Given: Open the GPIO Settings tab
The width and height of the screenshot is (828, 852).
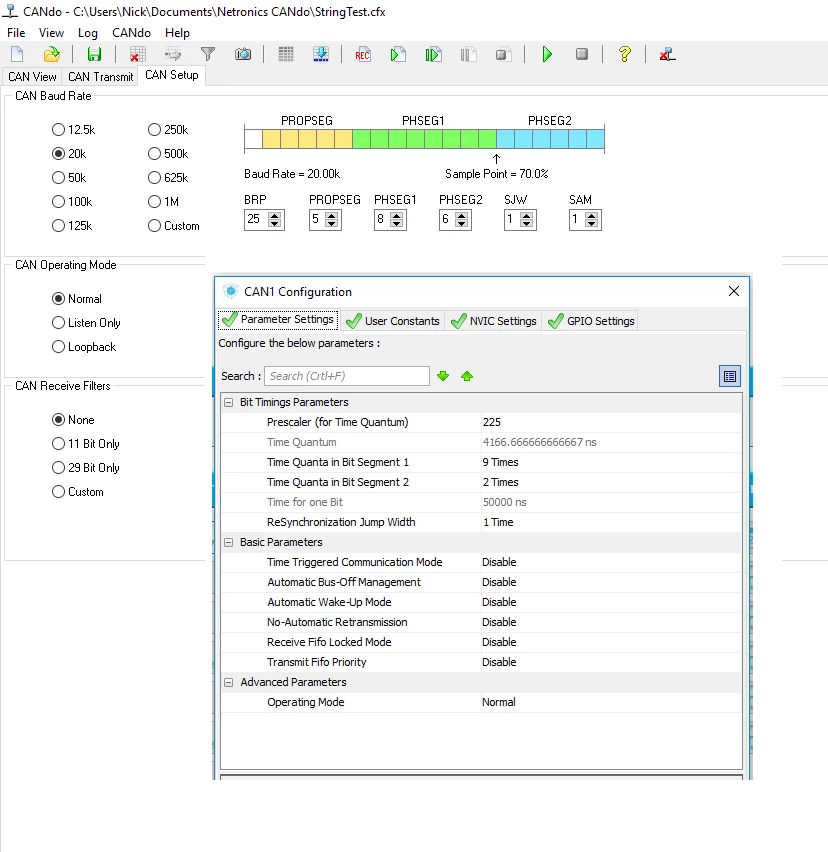Looking at the screenshot, I should pos(591,321).
